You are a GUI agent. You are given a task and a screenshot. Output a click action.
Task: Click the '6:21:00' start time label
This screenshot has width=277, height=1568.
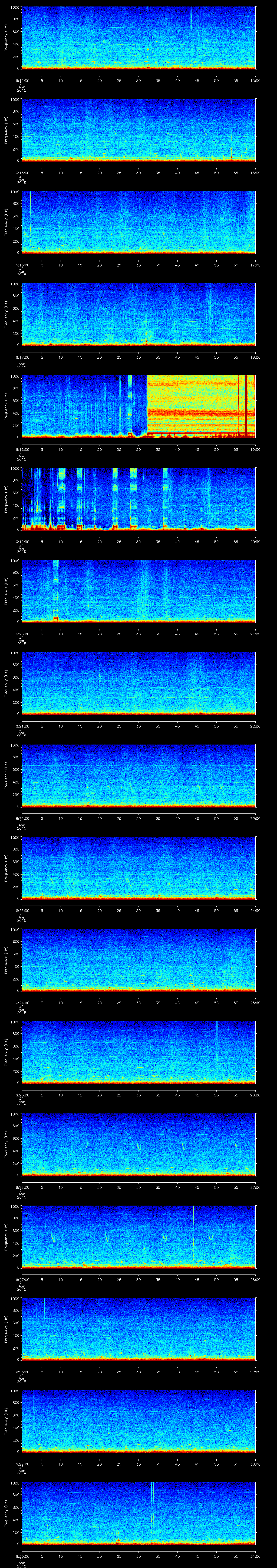[x=22, y=726]
